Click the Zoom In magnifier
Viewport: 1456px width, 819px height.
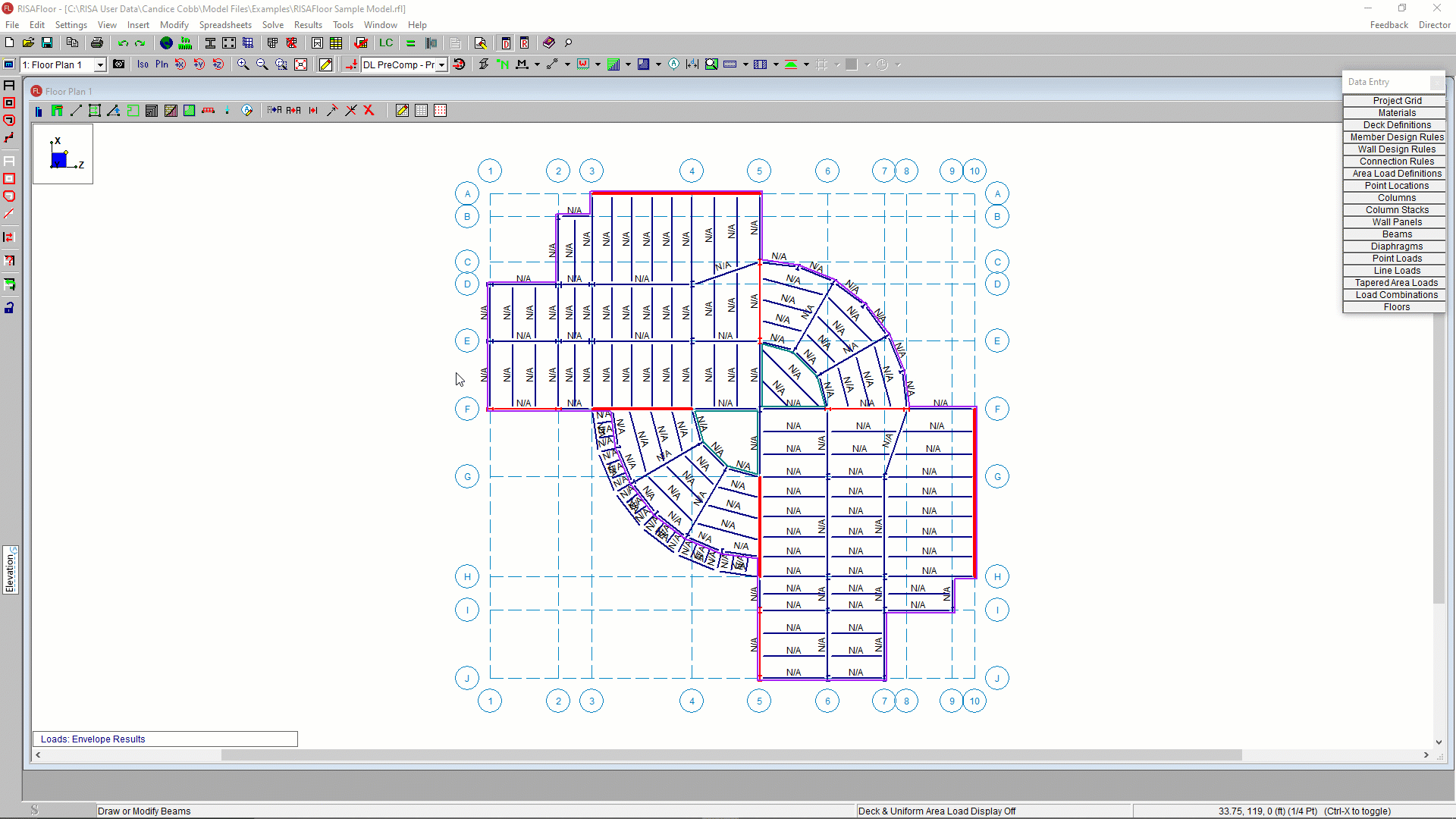(x=243, y=64)
